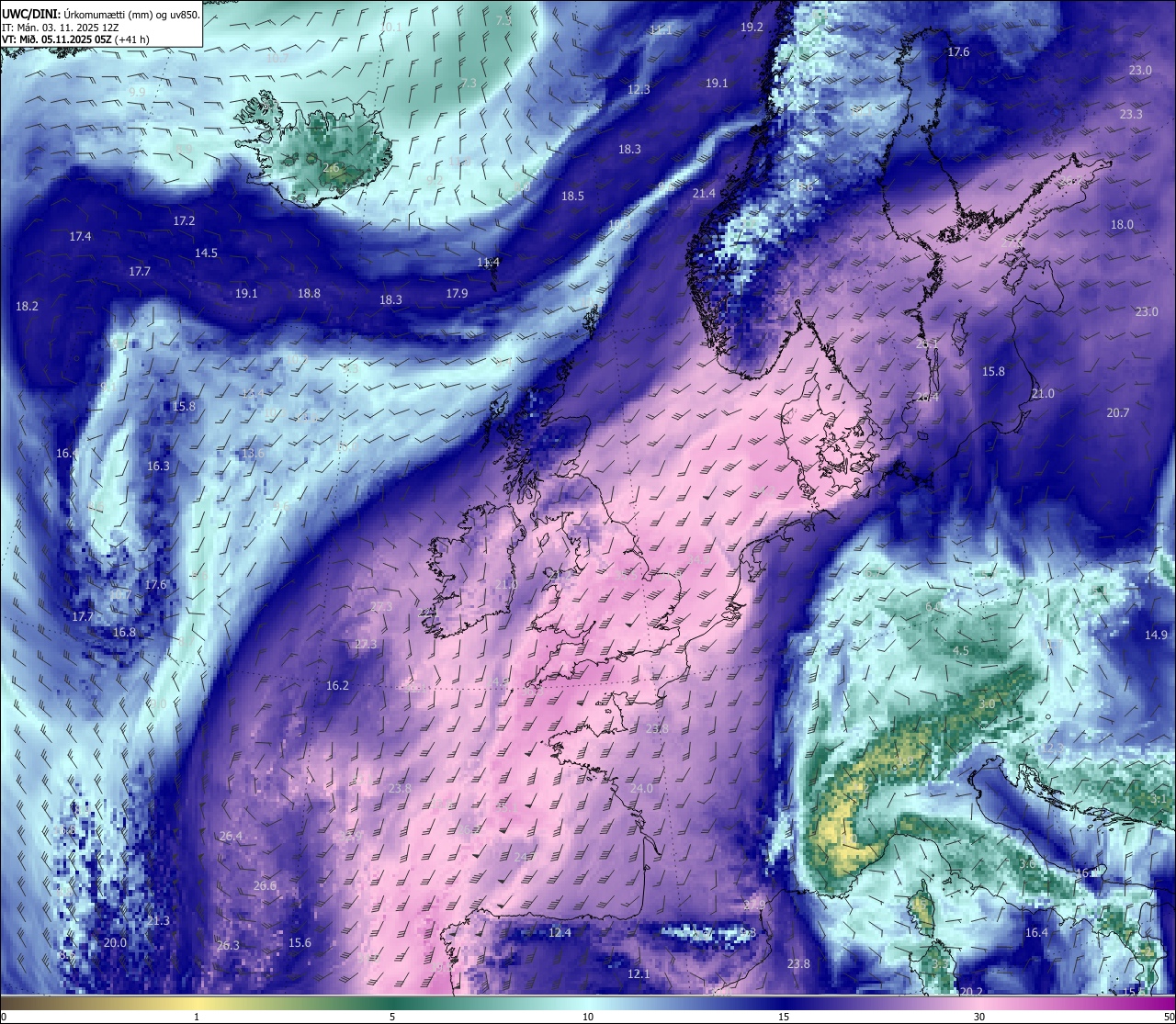Click the 'UWC/DINI: Úrkomumætti (mm) og uv850.' title
The width and height of the screenshot is (1176, 1024).
pos(101,14)
